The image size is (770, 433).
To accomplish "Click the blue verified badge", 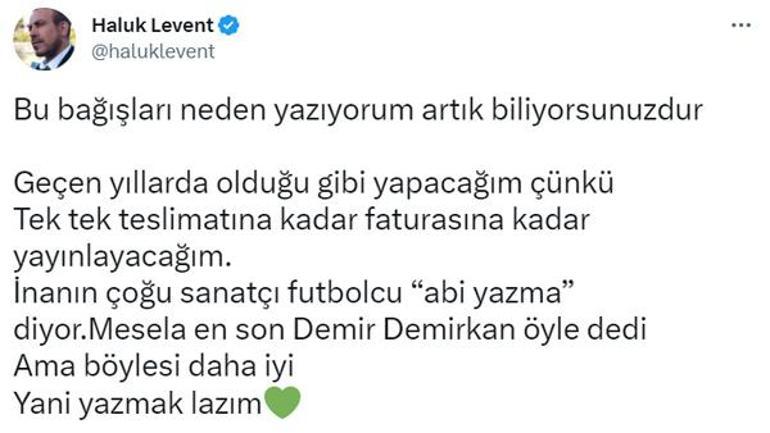I will tap(228, 25).
